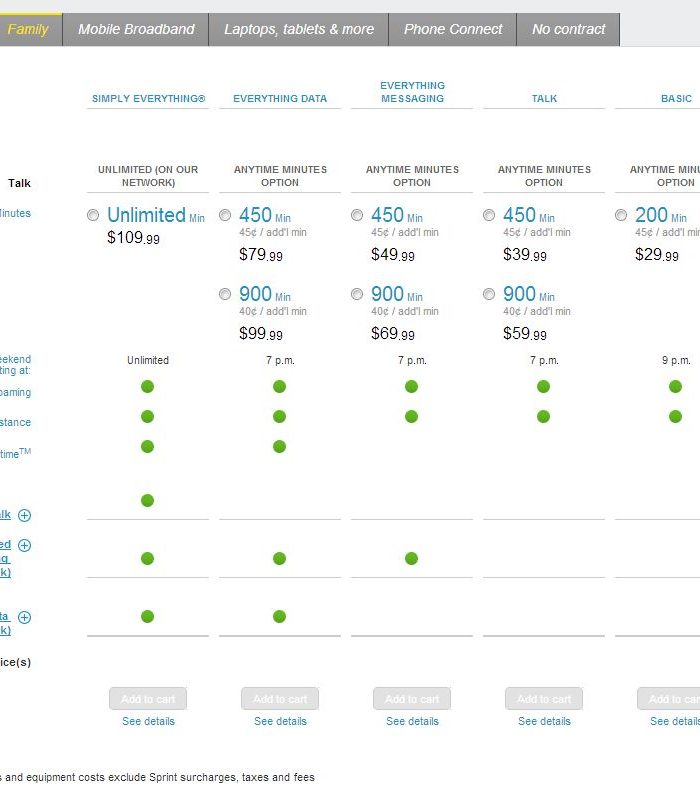Open the Laptops, tablets & more tab

click(298, 30)
